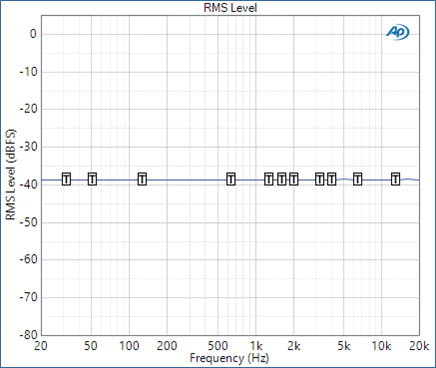
Task: Select the RMS Level (dBFS) vertical axis label
Action: point(11,174)
